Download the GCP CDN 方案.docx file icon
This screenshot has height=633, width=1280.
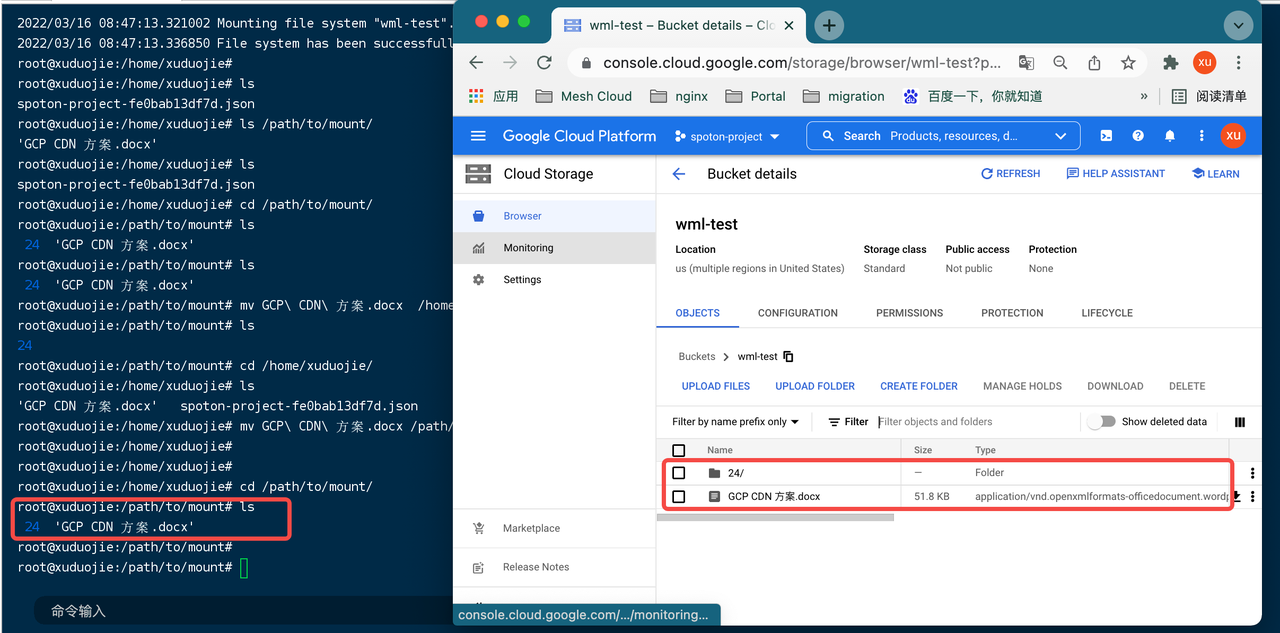click(x=1236, y=496)
